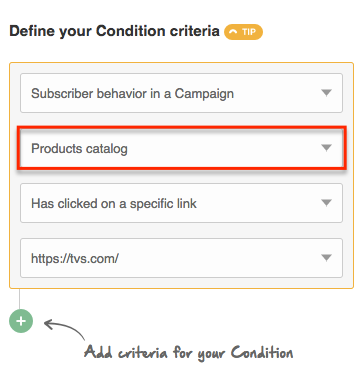Click the arrow icon on Has clicked field
Viewport: 361px width, 376px height.
326,202
